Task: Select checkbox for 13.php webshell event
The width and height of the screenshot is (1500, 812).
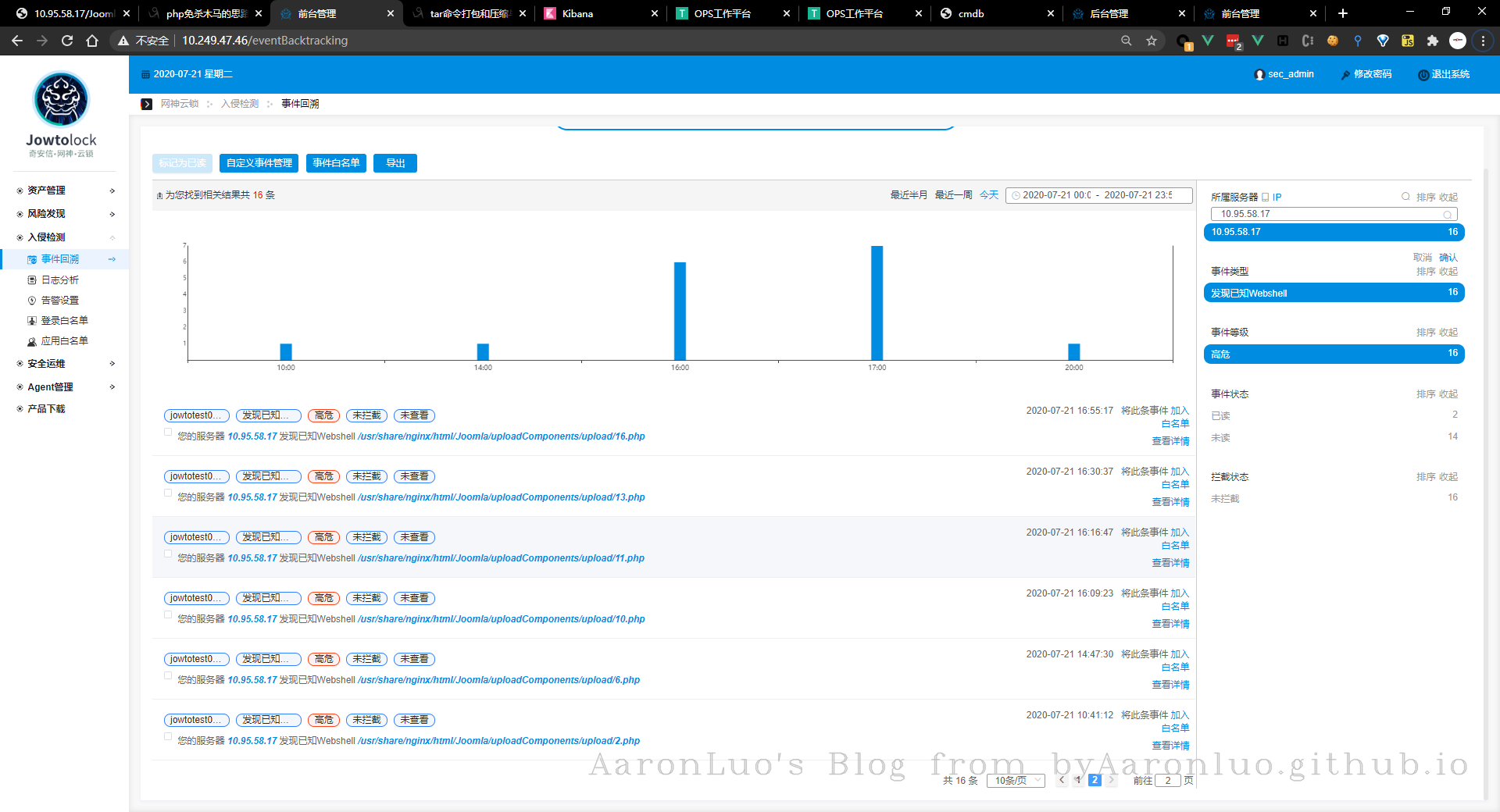Action: [x=168, y=493]
